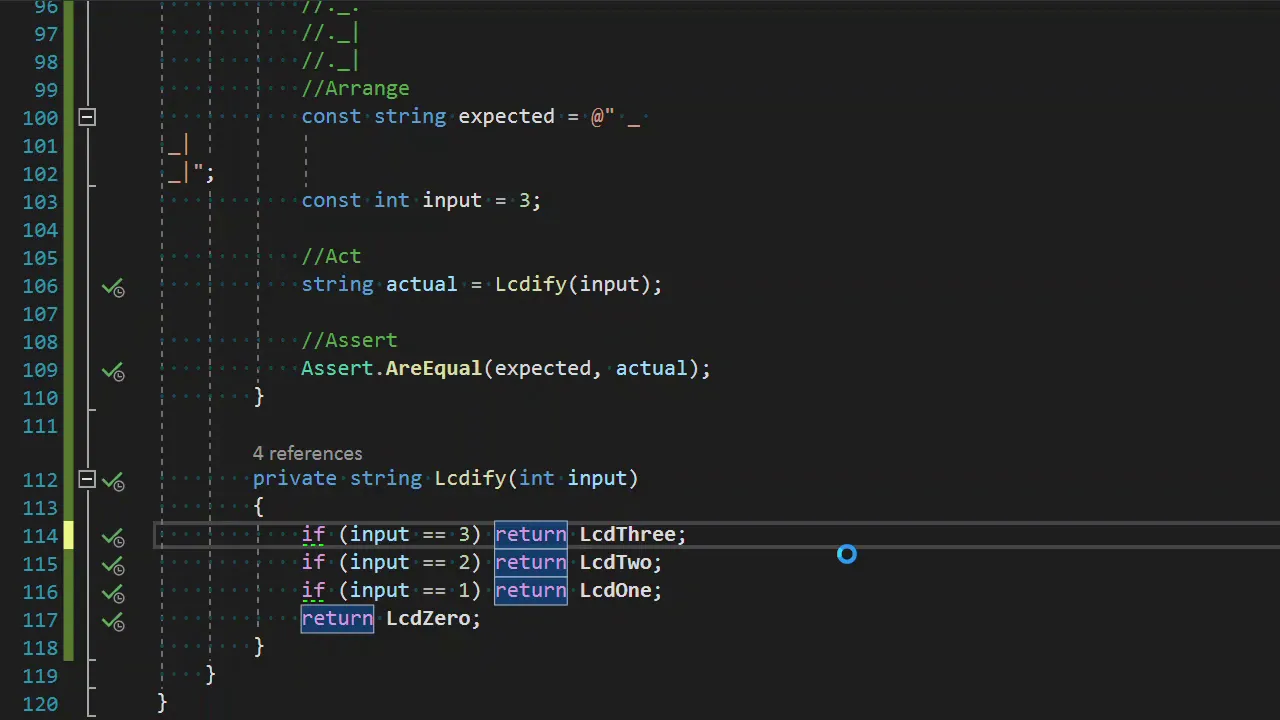Click LcdThree on line 114
1280x720 pixels.
point(627,534)
